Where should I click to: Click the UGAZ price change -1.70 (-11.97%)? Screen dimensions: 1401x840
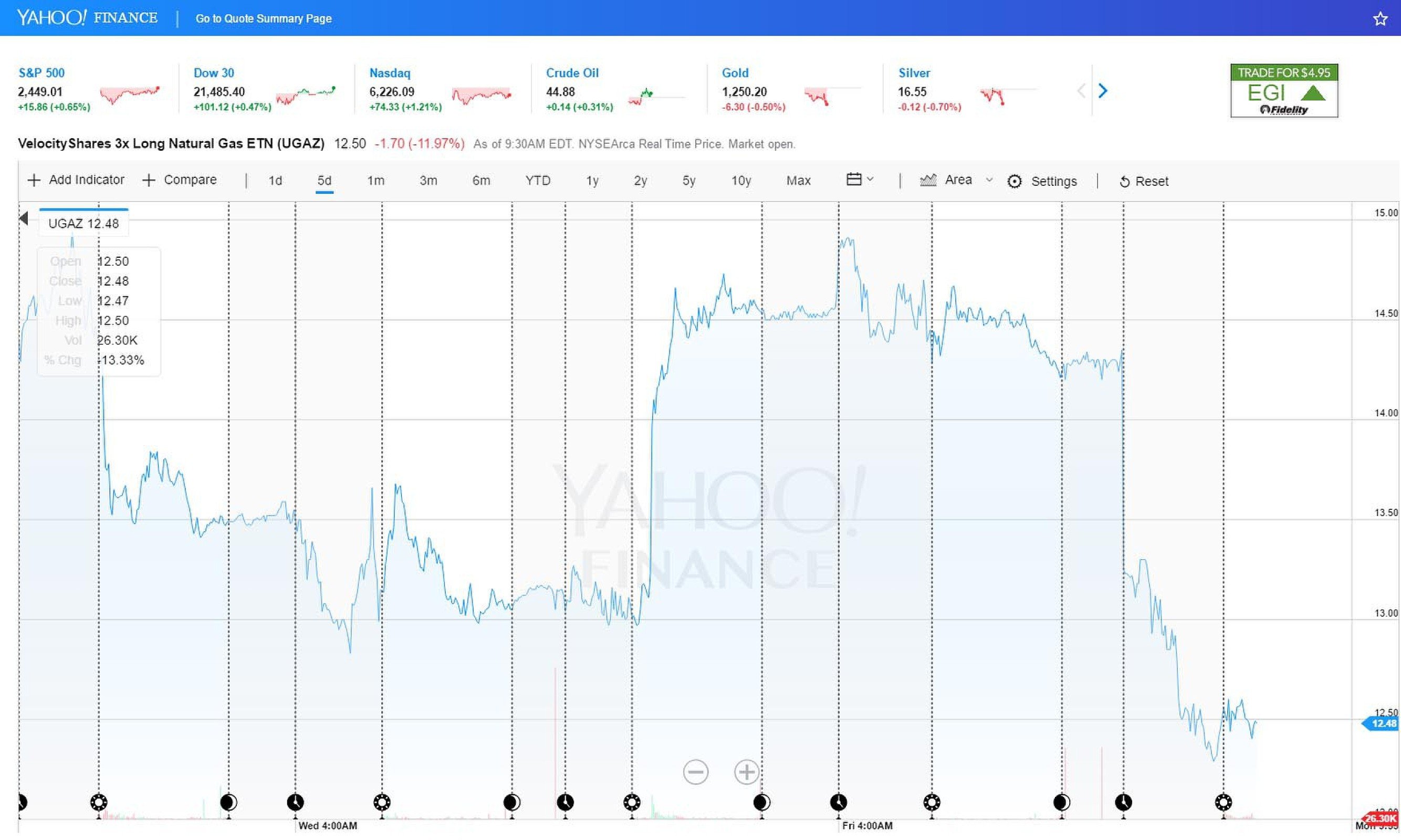[420, 144]
